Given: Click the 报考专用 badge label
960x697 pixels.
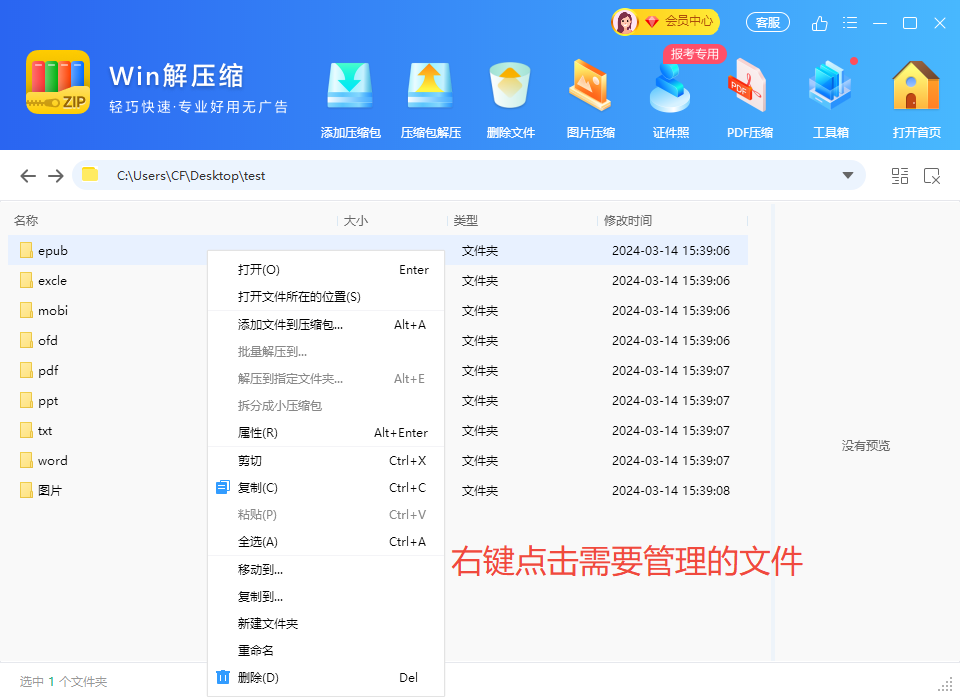Looking at the screenshot, I should click(694, 54).
